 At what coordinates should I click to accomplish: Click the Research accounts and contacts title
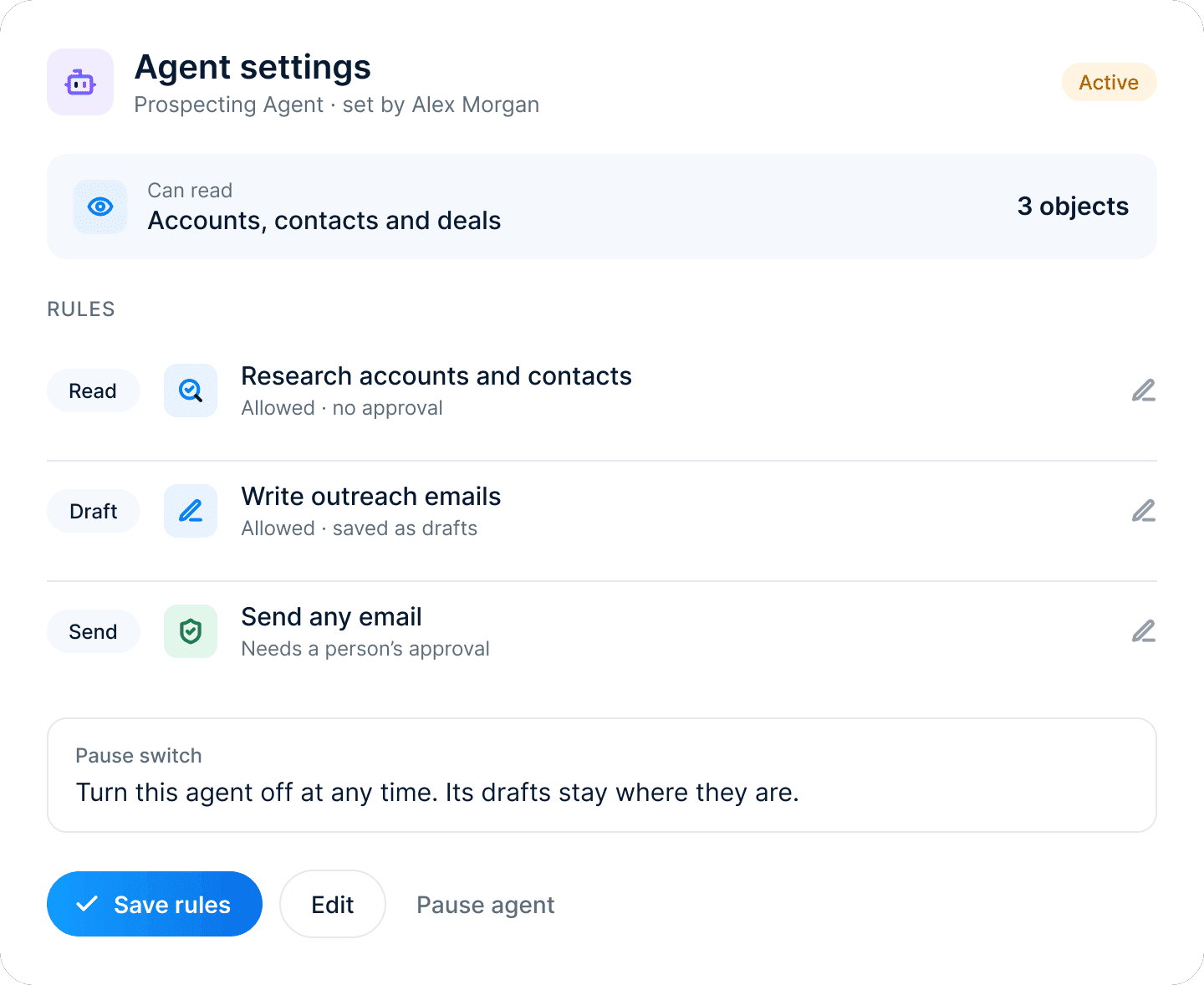(436, 376)
